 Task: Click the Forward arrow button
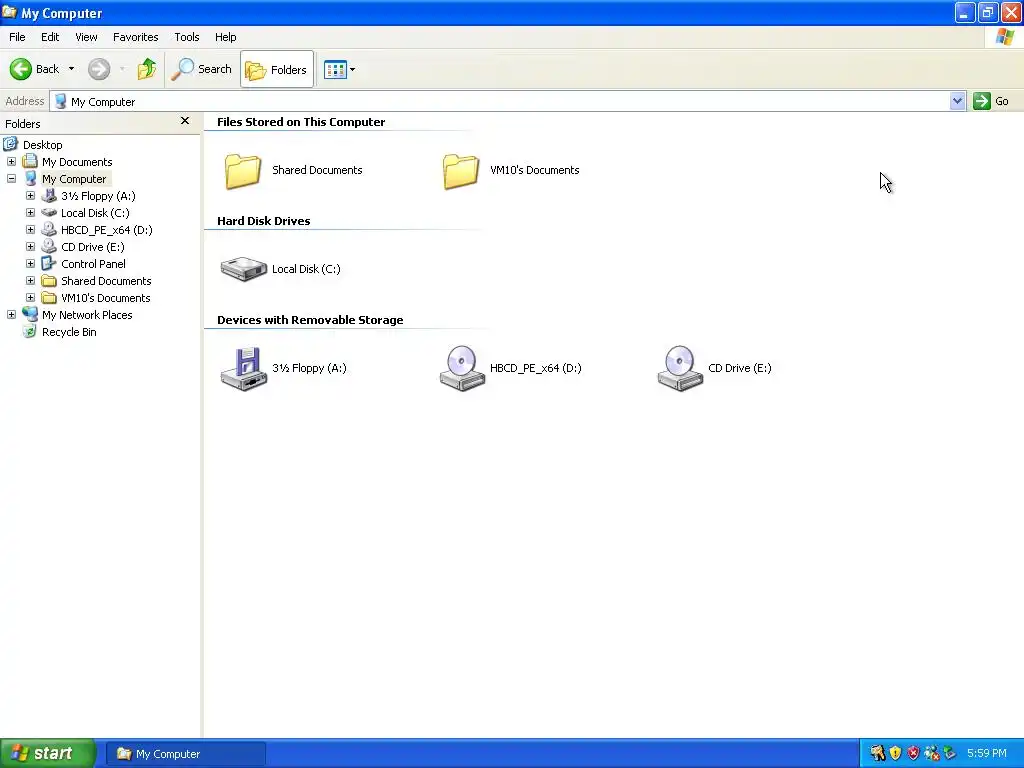[x=99, y=69]
